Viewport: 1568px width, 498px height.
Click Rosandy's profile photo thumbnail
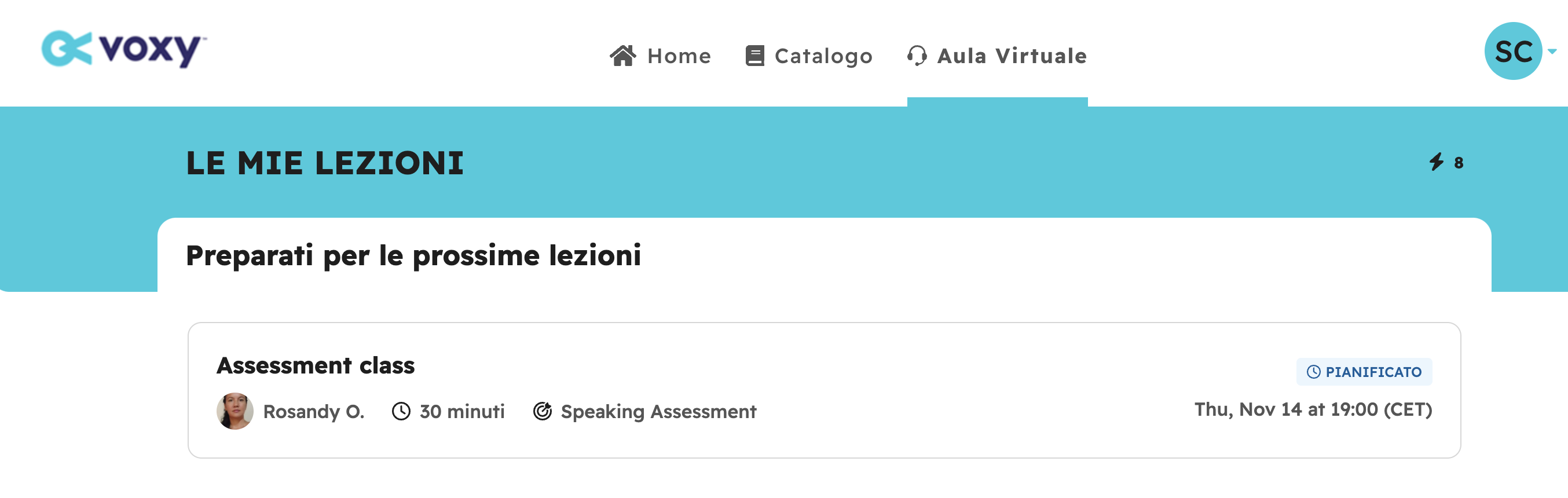(235, 411)
